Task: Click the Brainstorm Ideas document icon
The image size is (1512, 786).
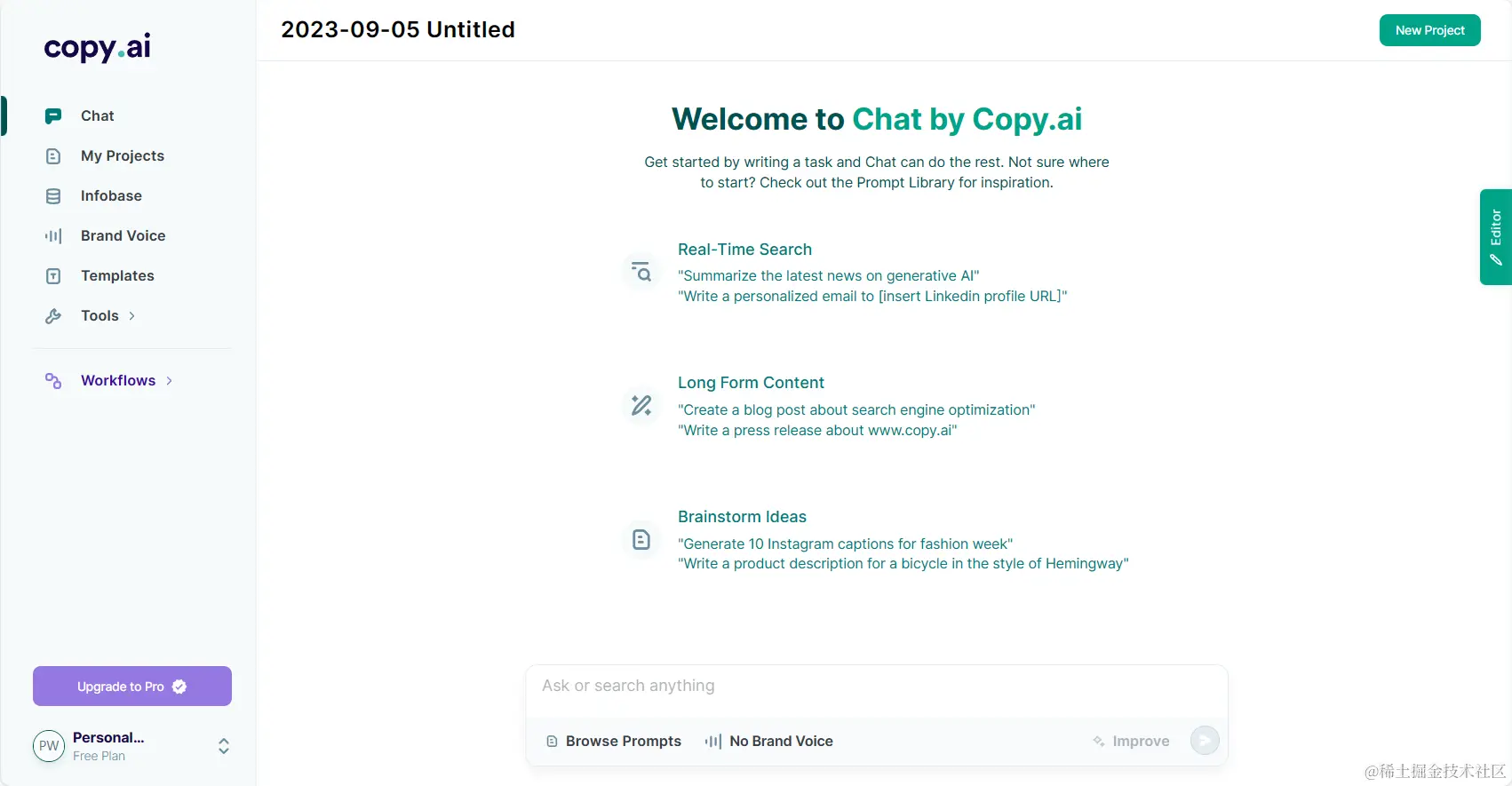Action: point(641,539)
